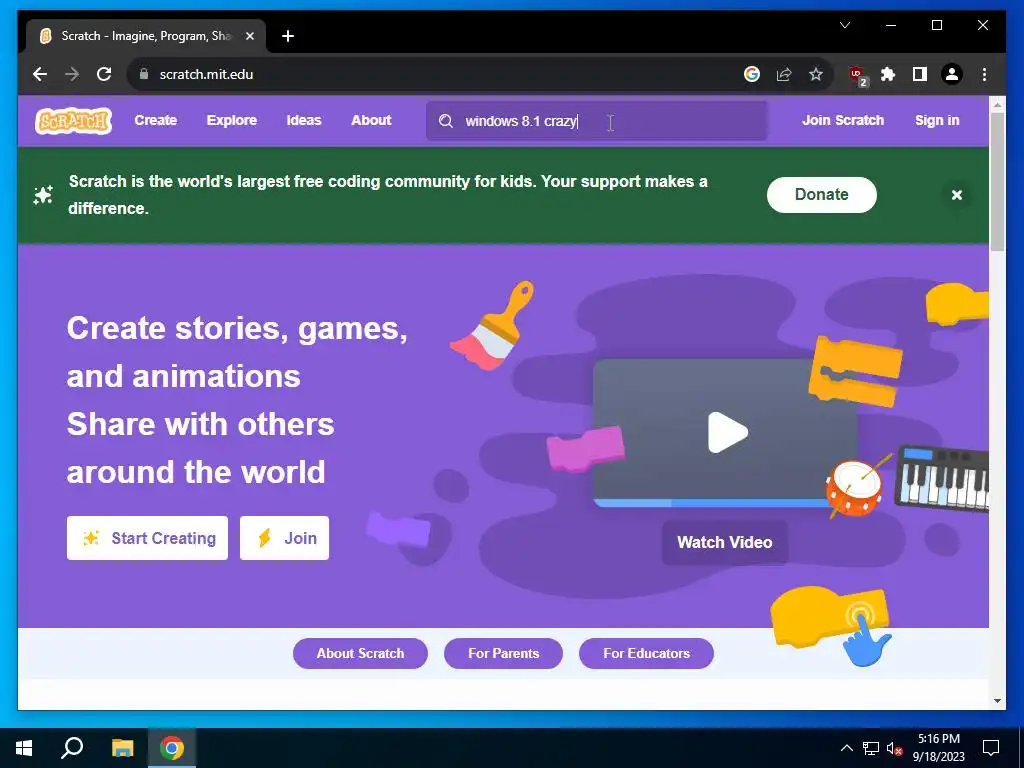Click the network status tray icon
The width and height of the screenshot is (1024, 768).
pos(871,748)
